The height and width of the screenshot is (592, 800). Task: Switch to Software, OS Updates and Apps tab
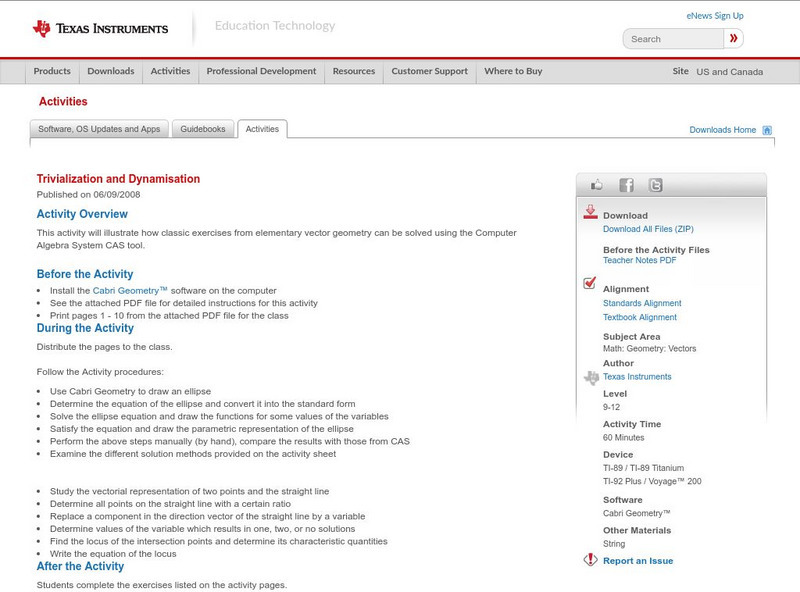99,129
